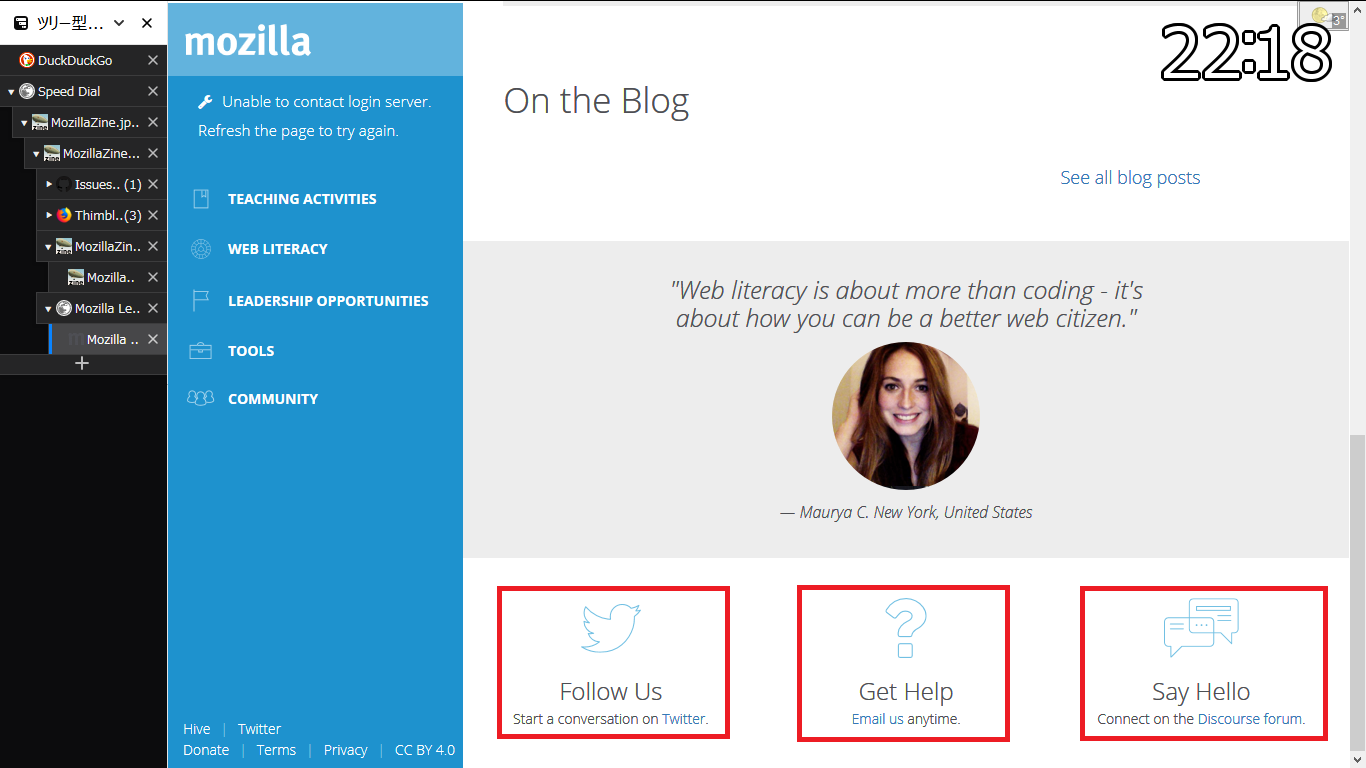
Task: Click the Leadership Opportunities flag icon
Action: [201, 300]
